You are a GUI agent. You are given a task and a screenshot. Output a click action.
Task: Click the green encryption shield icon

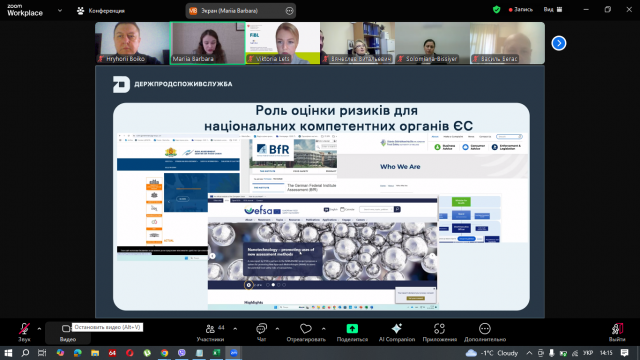click(x=496, y=10)
